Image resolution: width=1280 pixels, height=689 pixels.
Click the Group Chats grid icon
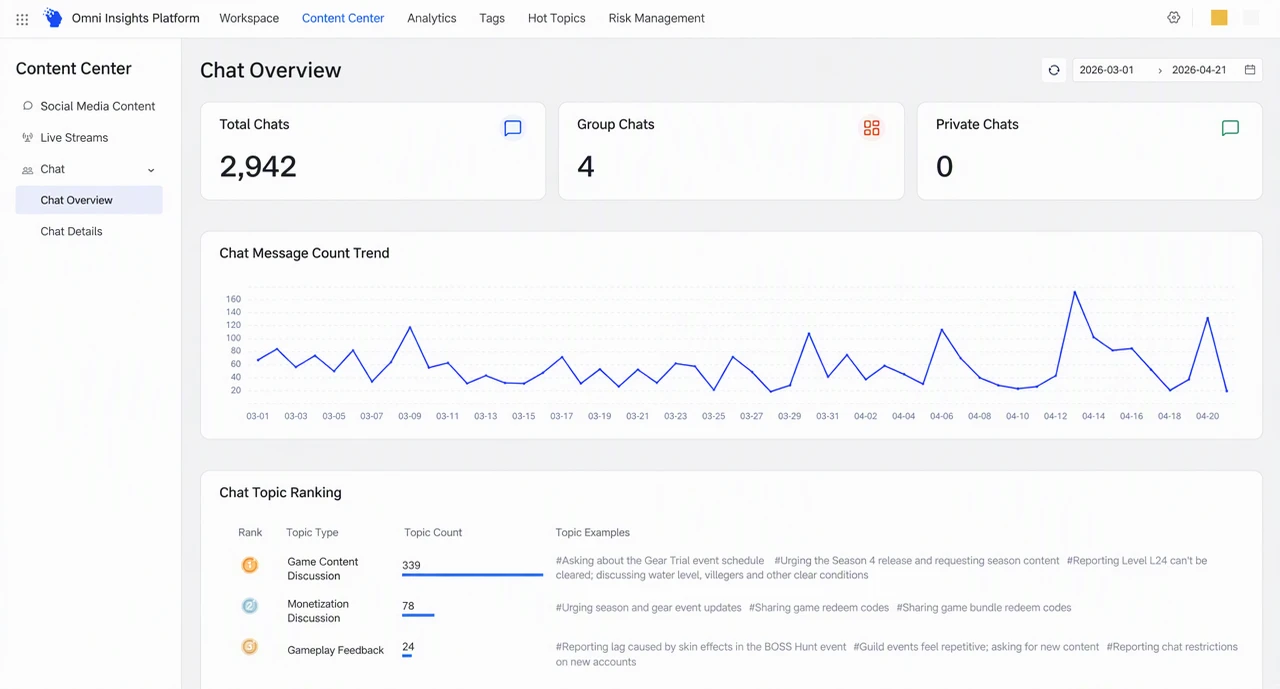pyautogui.click(x=872, y=128)
